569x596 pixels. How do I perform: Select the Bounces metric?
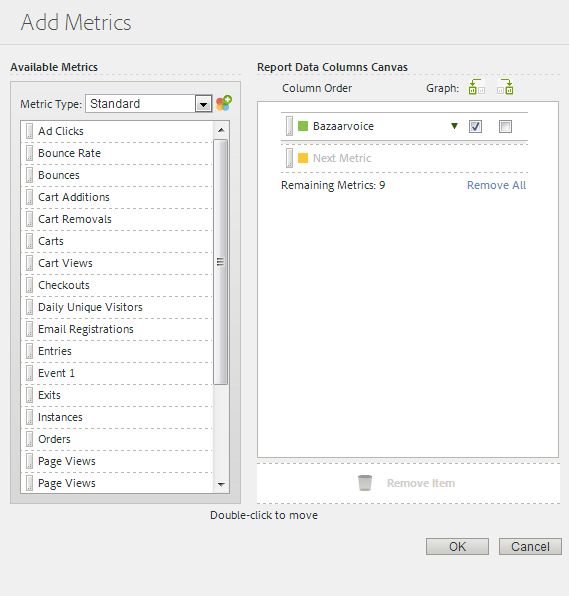coord(59,175)
